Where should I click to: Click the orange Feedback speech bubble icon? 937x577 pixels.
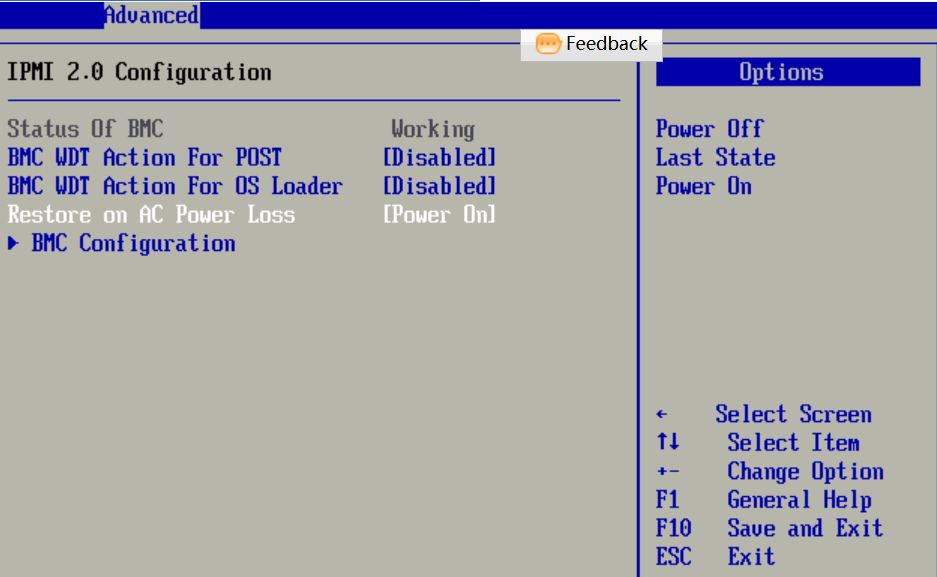[x=548, y=44]
